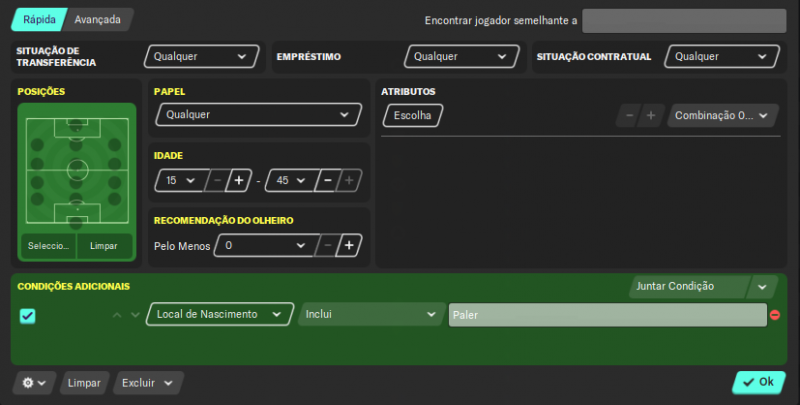Expand the Juntar Condição dropdown arrow
This screenshot has width=800, height=405.
point(762,287)
